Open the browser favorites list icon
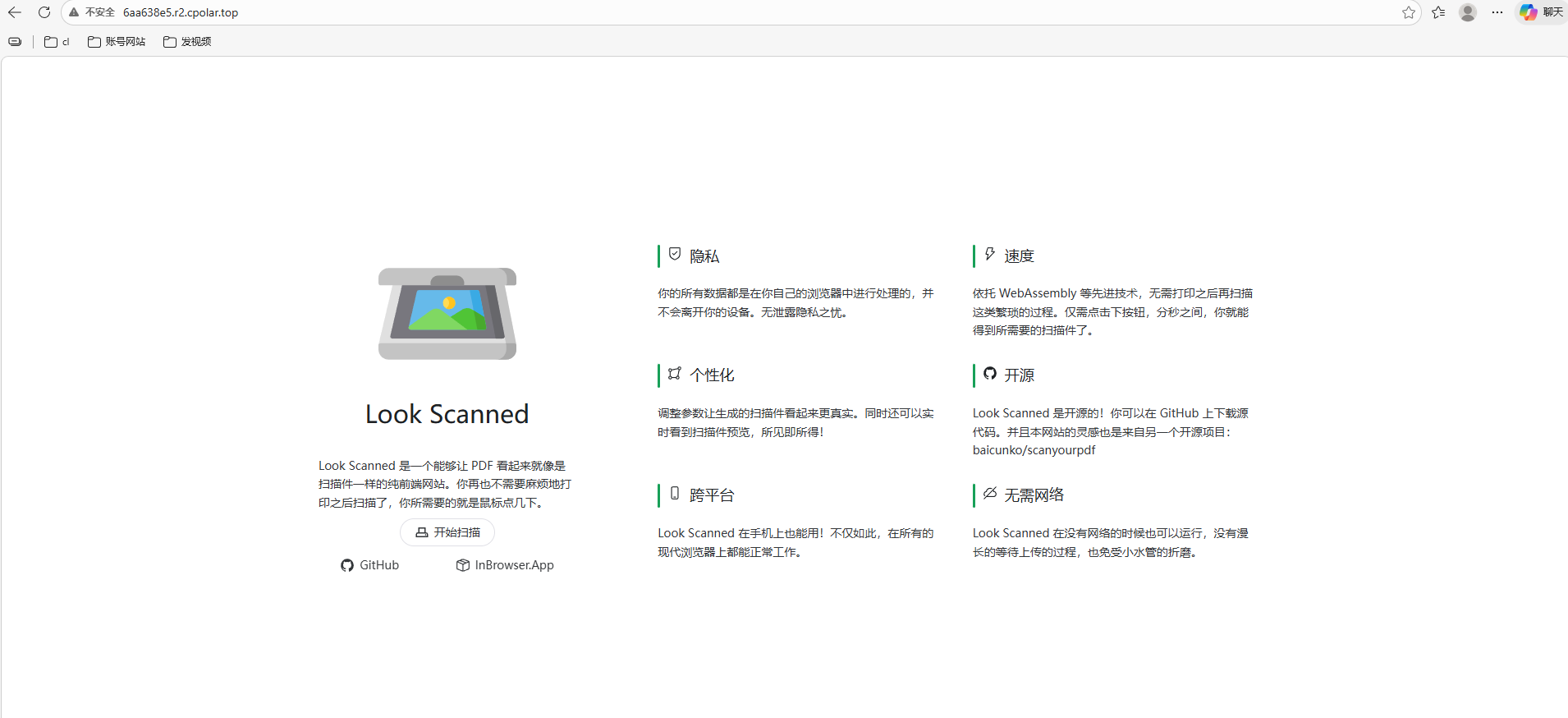Screen dimensions: 1568x718 [1438, 12]
